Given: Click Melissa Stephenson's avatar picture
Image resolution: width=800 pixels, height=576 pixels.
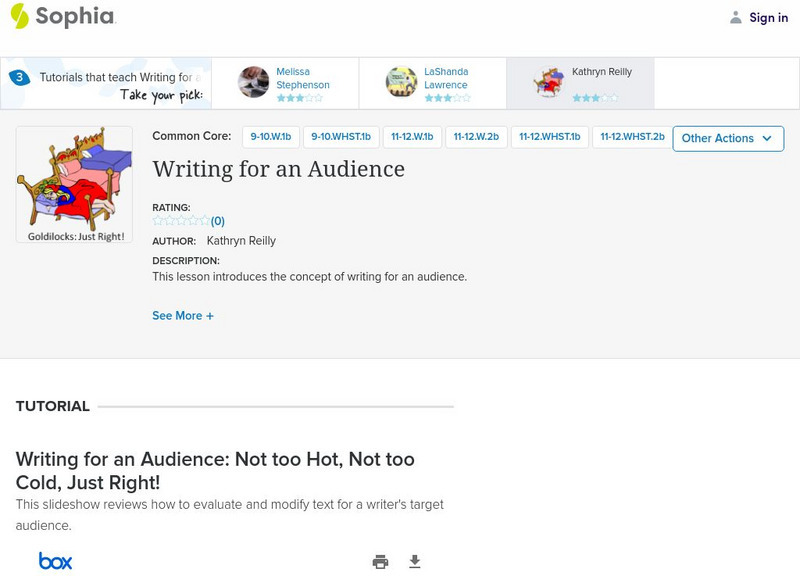Looking at the screenshot, I should (254, 82).
